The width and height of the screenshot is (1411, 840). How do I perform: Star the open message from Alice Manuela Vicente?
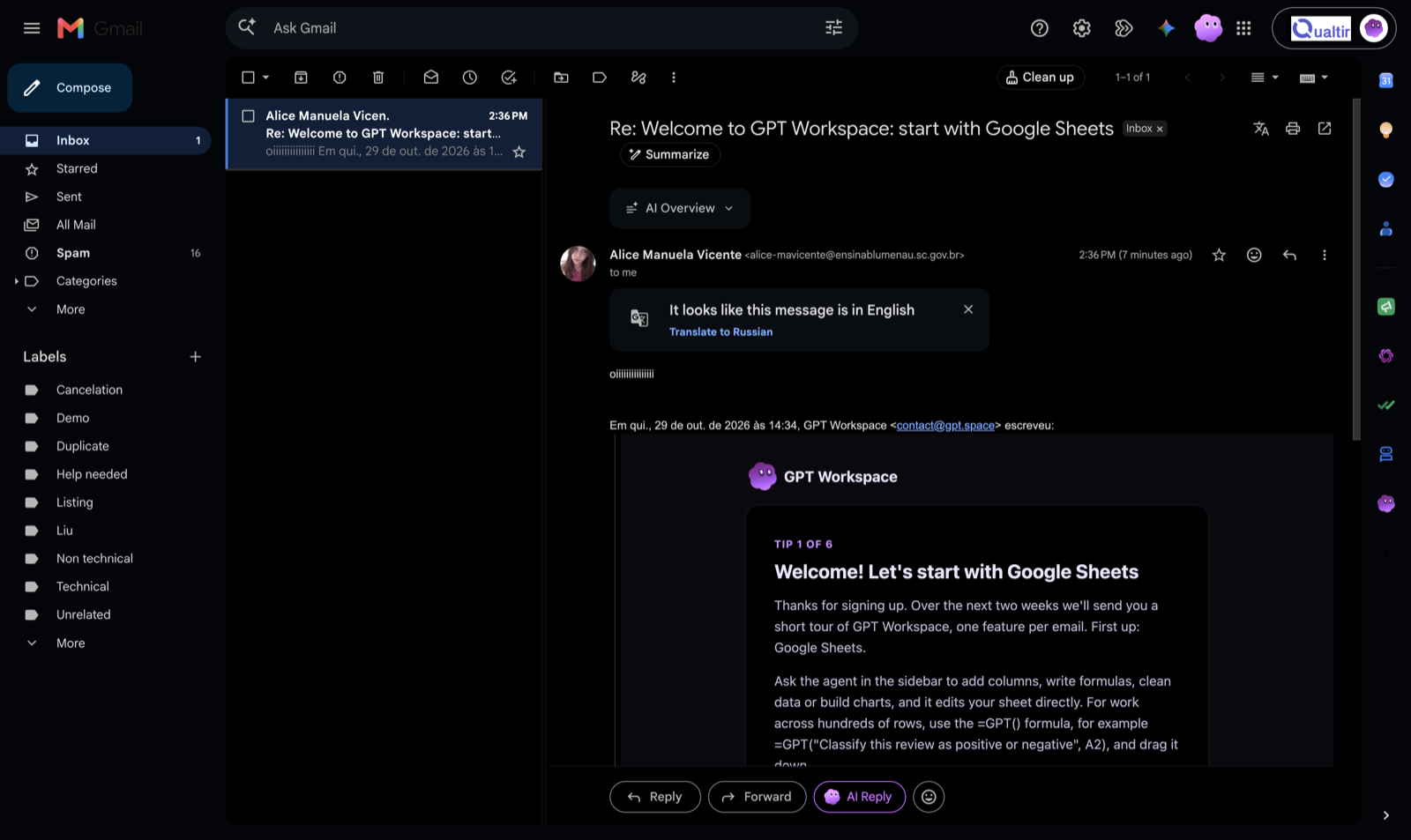[1219, 255]
